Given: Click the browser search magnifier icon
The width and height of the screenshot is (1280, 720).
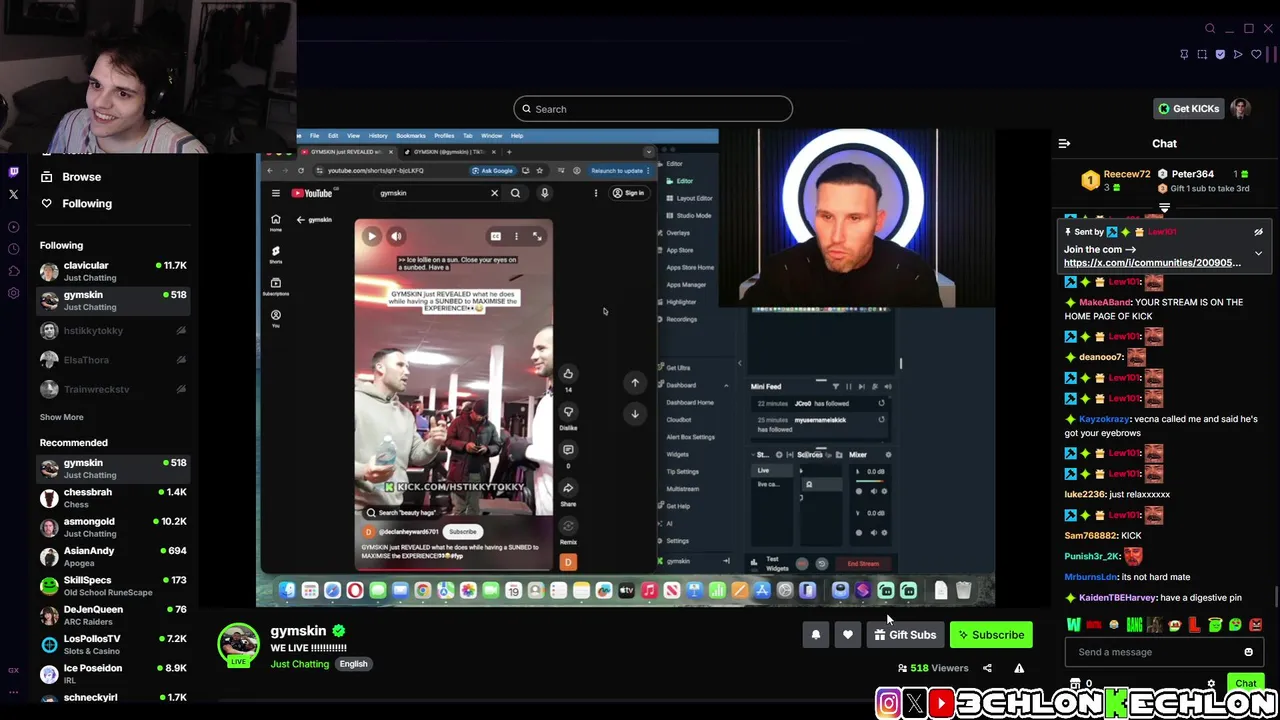Looking at the screenshot, I should pos(1210,29).
